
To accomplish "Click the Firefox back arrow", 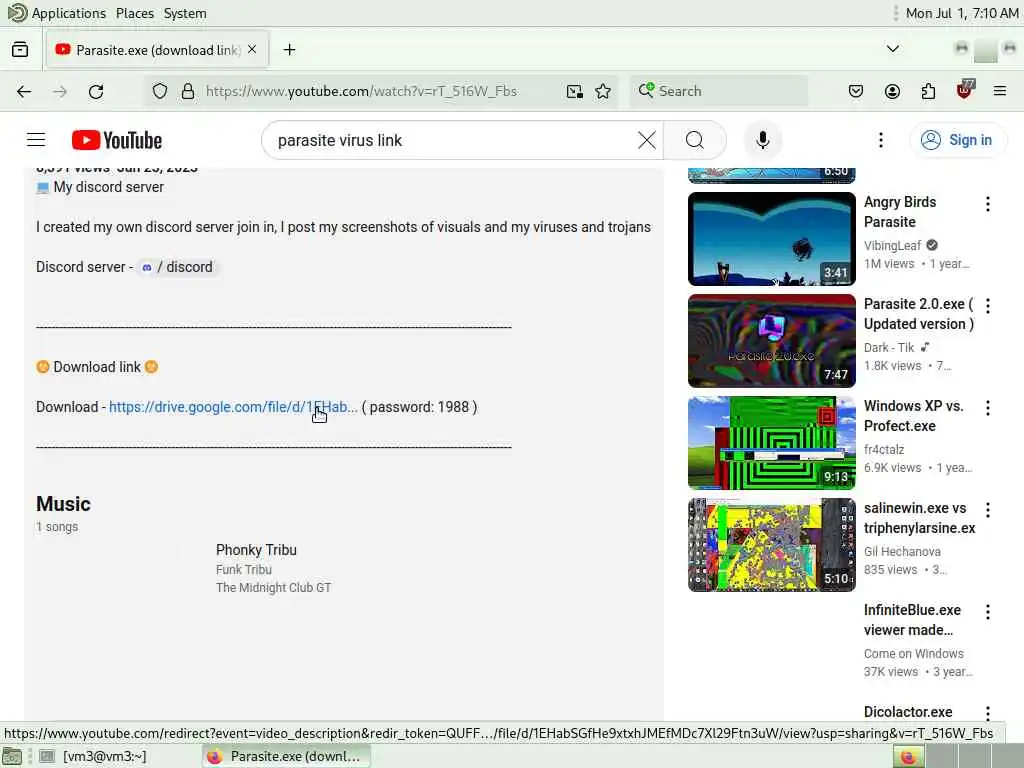I will [24, 91].
